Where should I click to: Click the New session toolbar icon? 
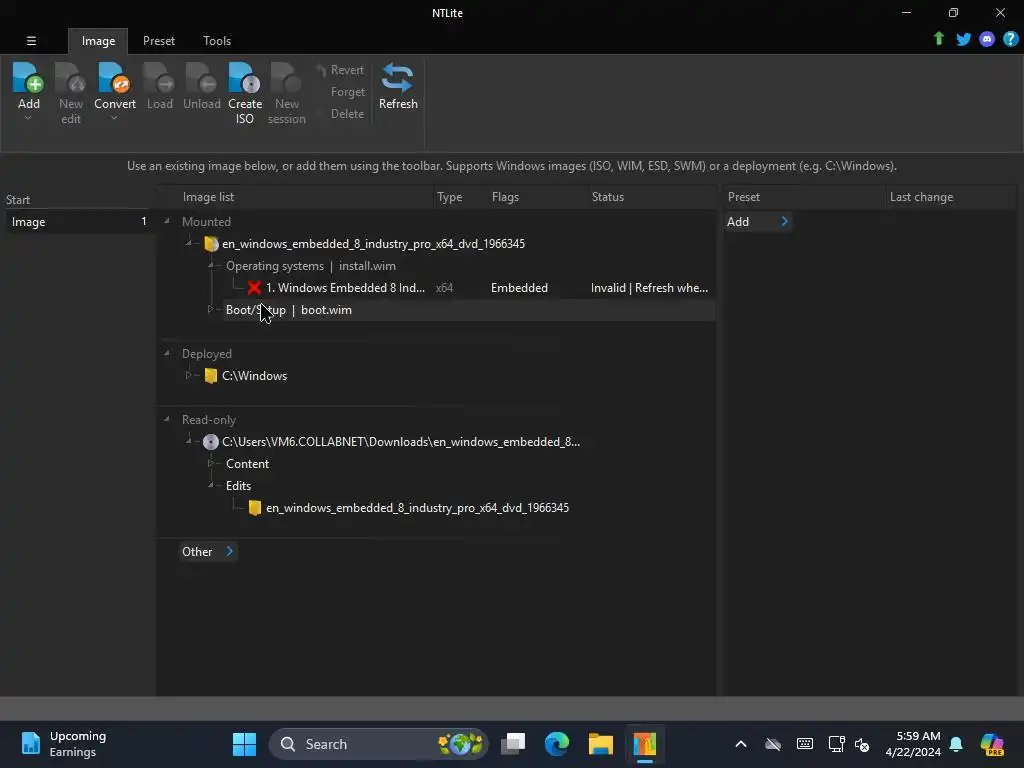point(286,78)
